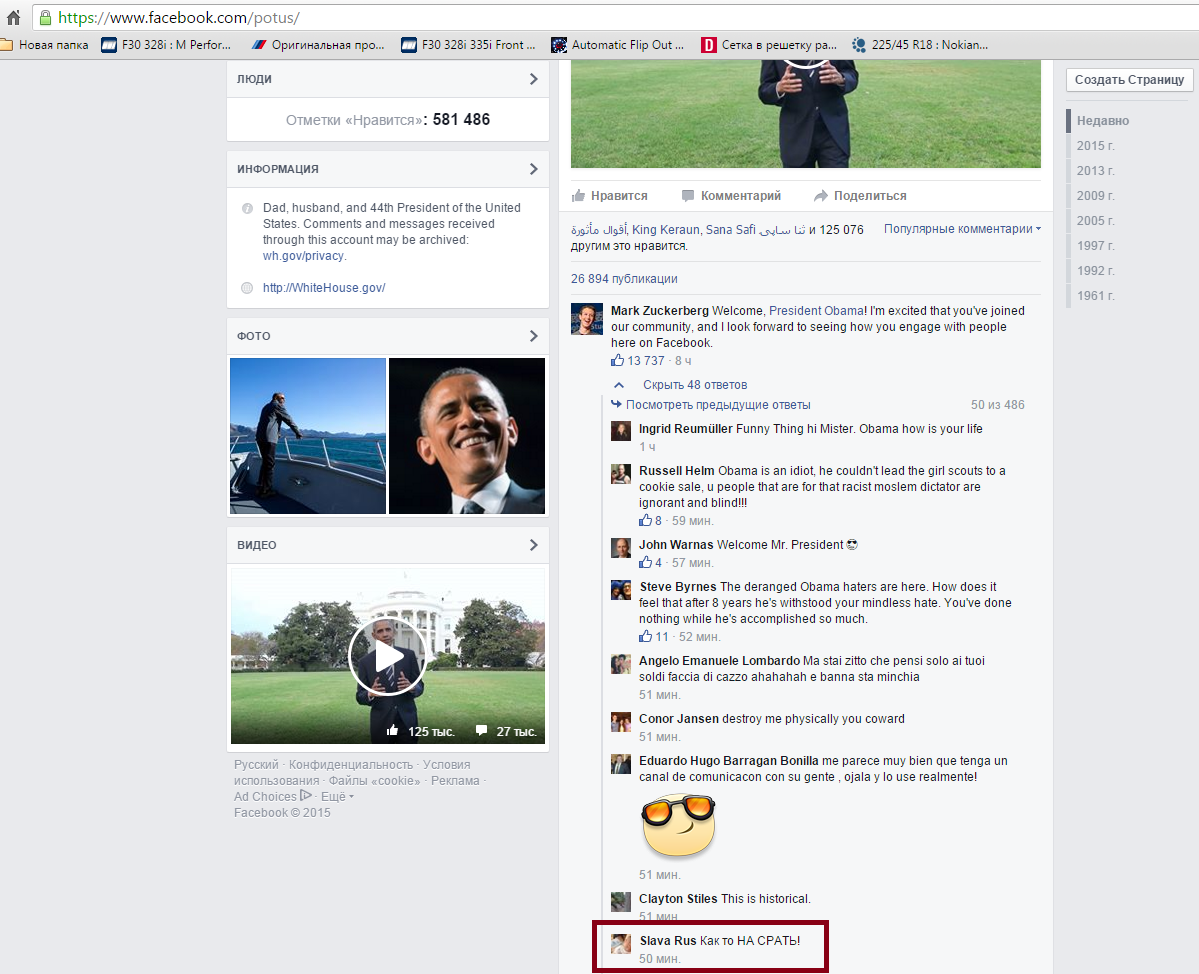Click Sana Safi in the likes list
This screenshot has width=1199, height=974.
730,229
